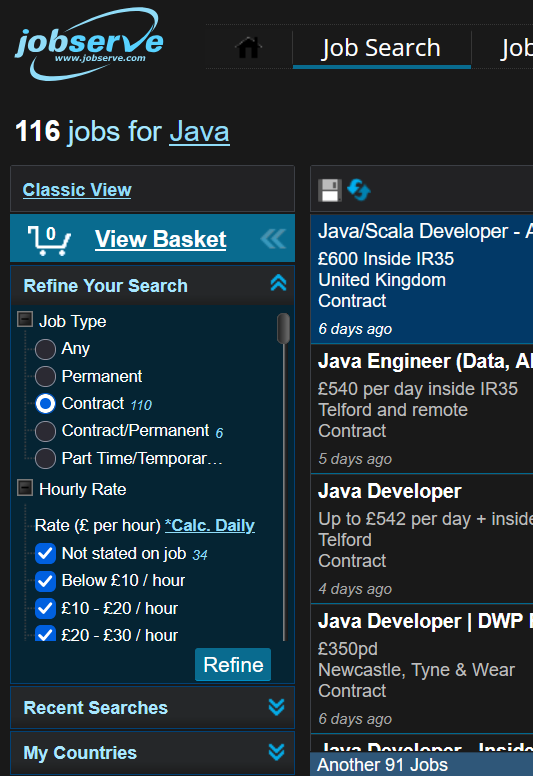Image resolution: width=533 pixels, height=776 pixels.
Task: Open View Basket link
Action: point(160,239)
